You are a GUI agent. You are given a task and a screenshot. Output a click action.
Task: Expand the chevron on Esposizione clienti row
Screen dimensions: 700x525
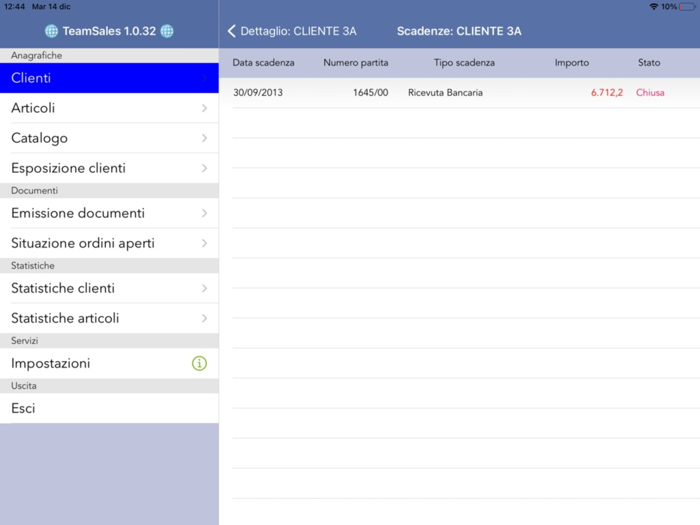click(x=204, y=168)
